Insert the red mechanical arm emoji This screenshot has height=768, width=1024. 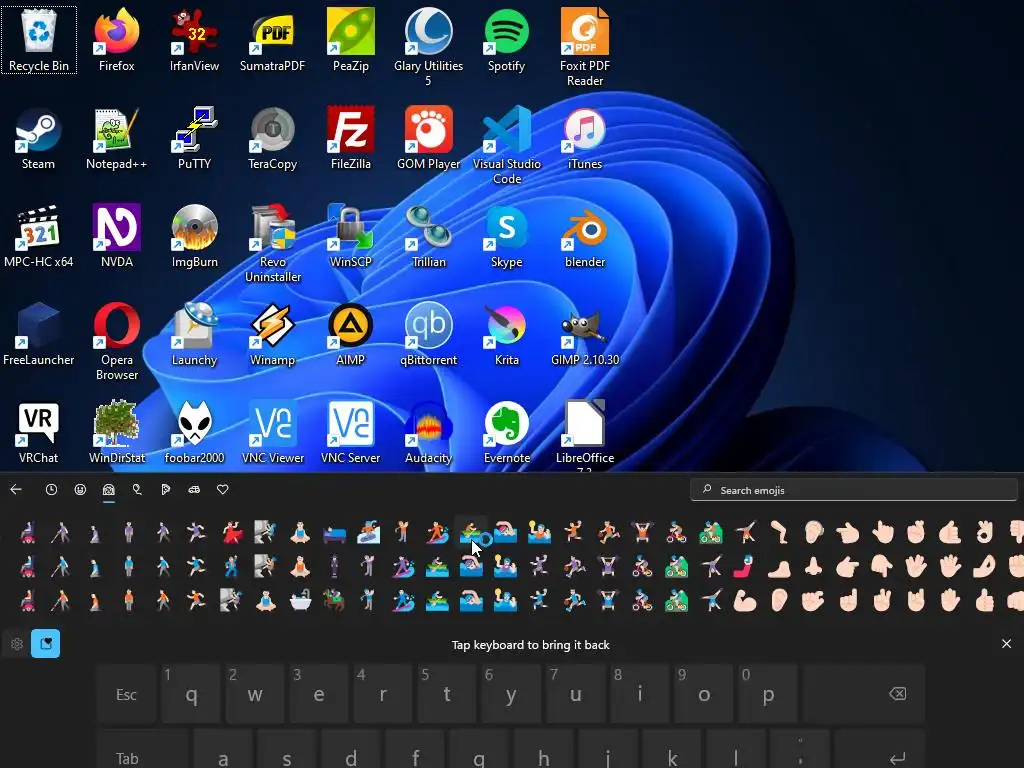pos(744,566)
